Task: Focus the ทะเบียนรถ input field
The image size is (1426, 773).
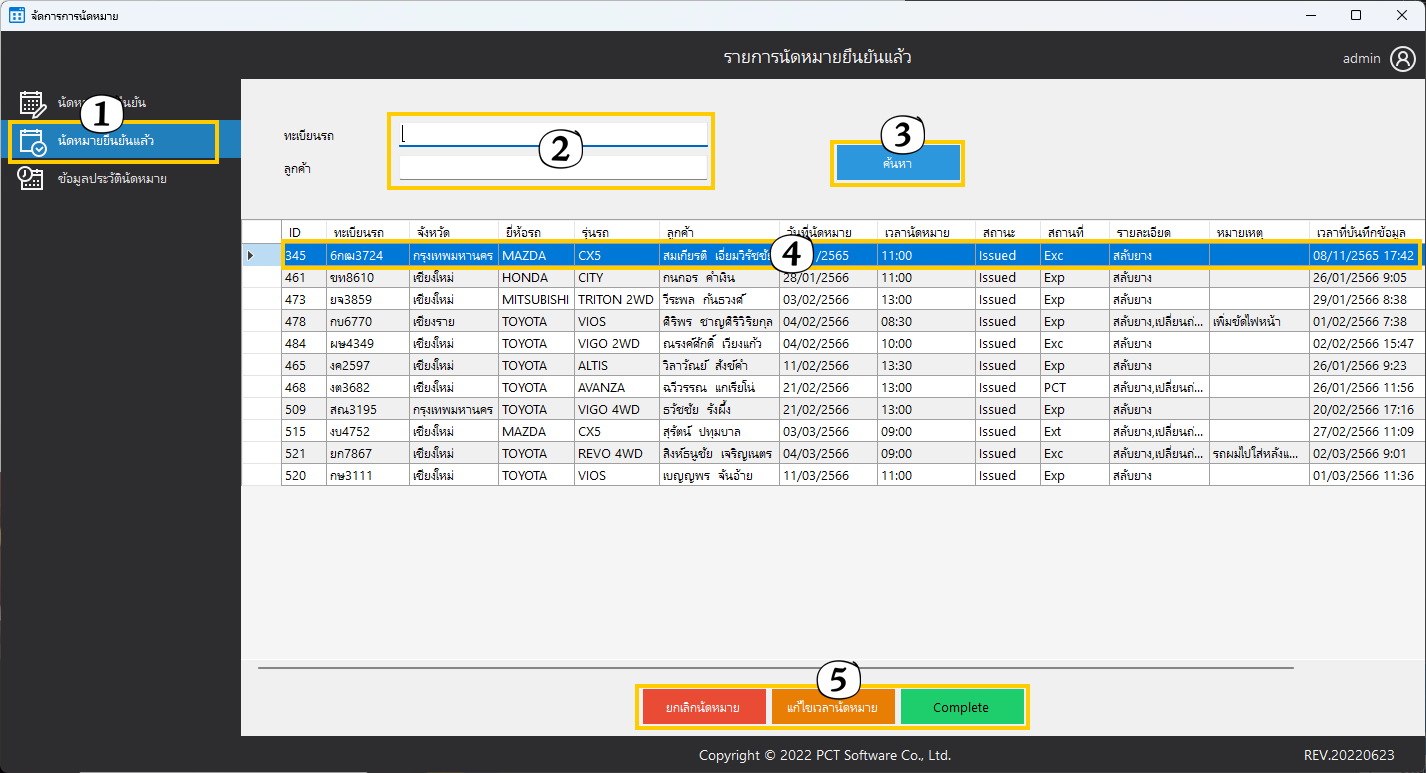Action: point(553,134)
